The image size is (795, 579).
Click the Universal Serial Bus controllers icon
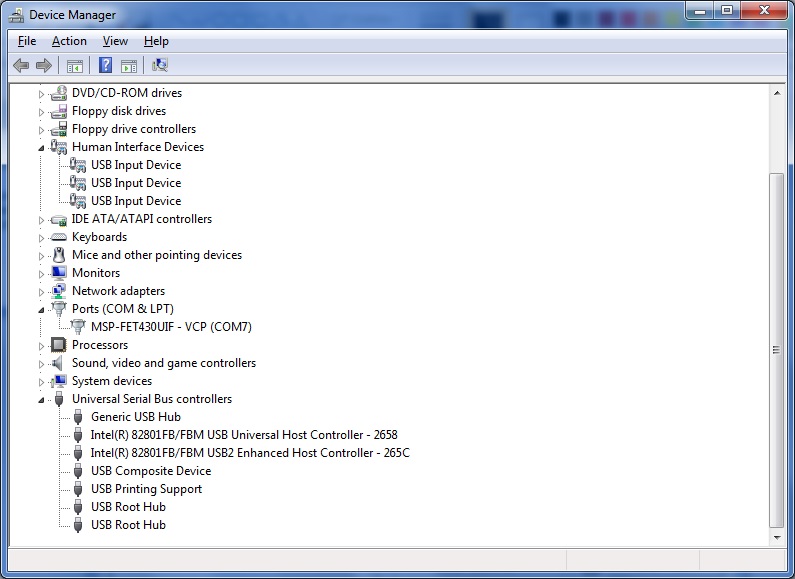coord(59,399)
